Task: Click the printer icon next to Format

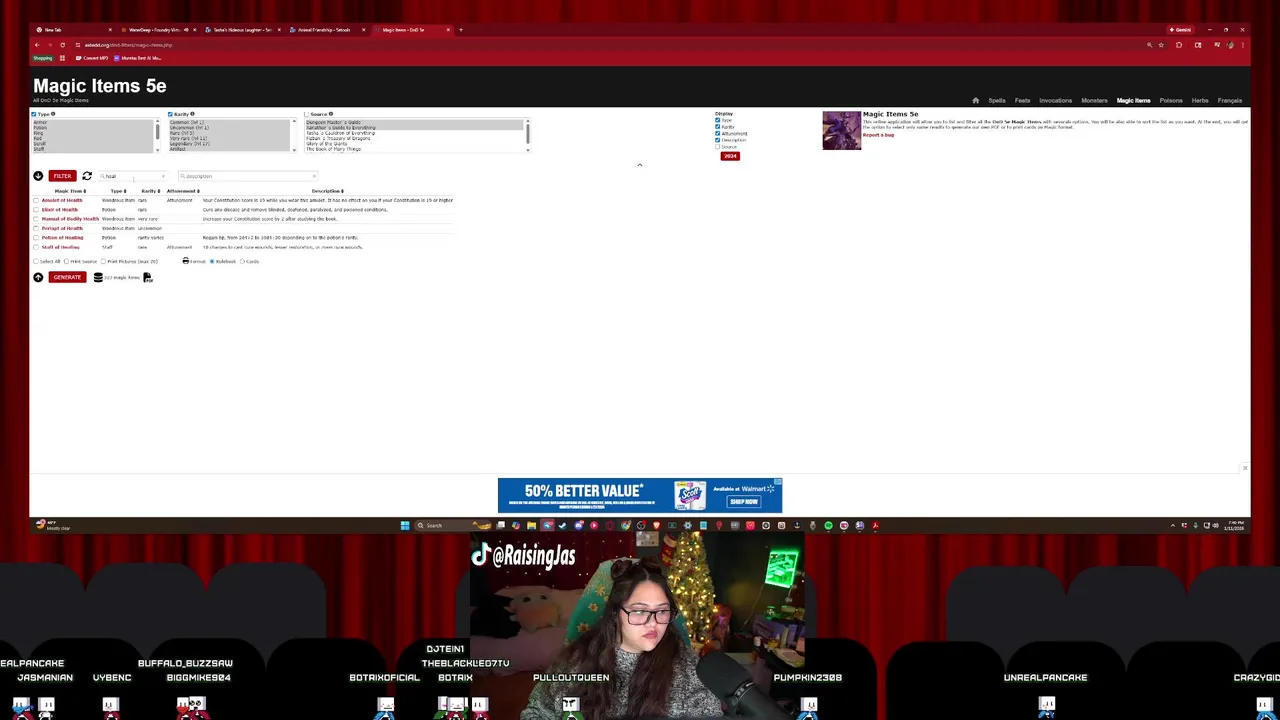Action: coord(186,261)
